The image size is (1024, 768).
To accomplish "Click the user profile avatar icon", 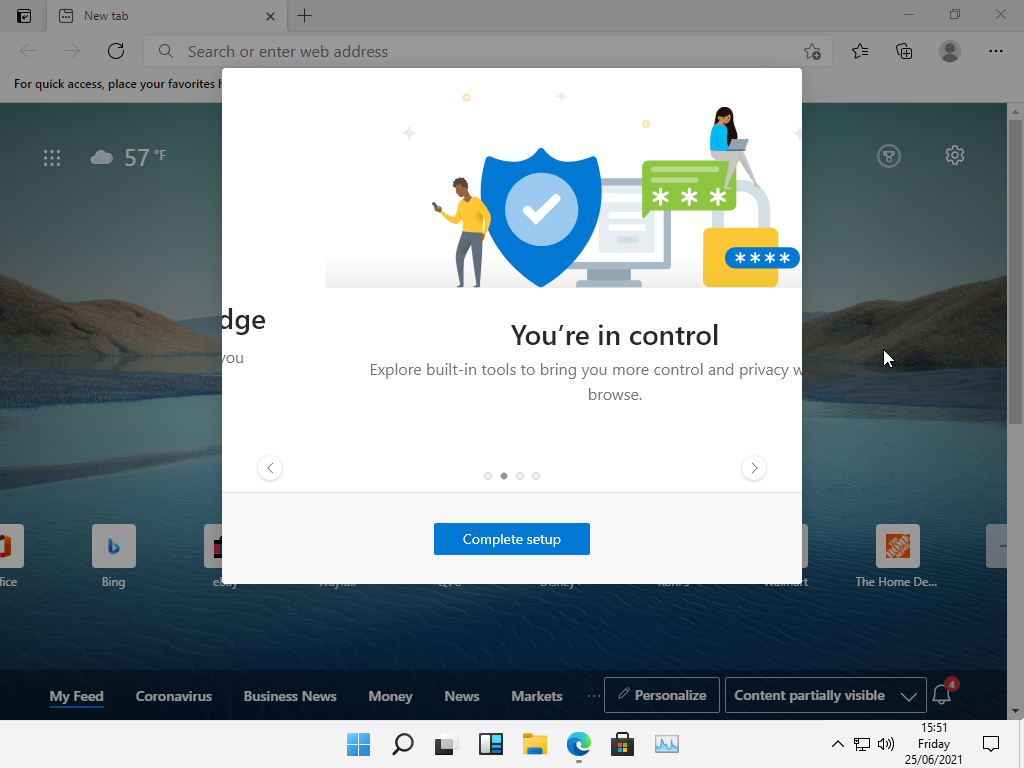I will (x=950, y=51).
